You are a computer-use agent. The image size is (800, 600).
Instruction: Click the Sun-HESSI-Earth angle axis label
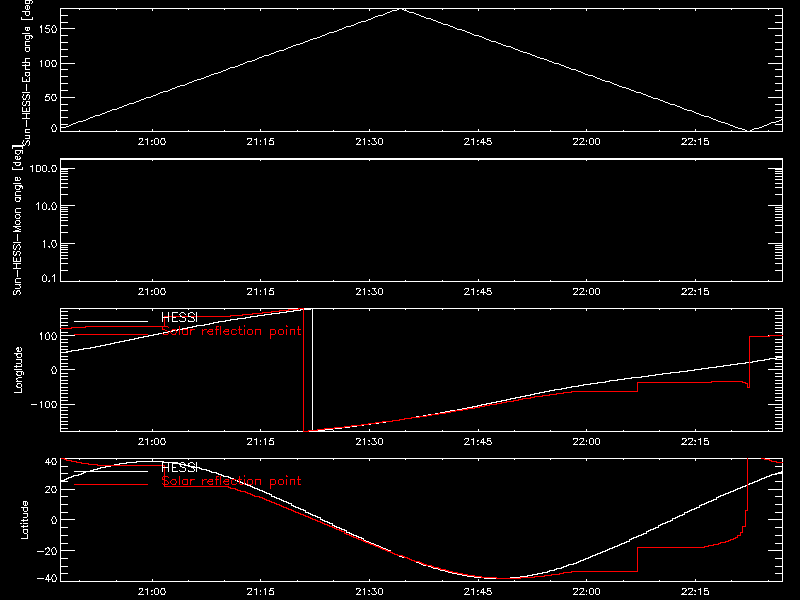[x=27, y=73]
